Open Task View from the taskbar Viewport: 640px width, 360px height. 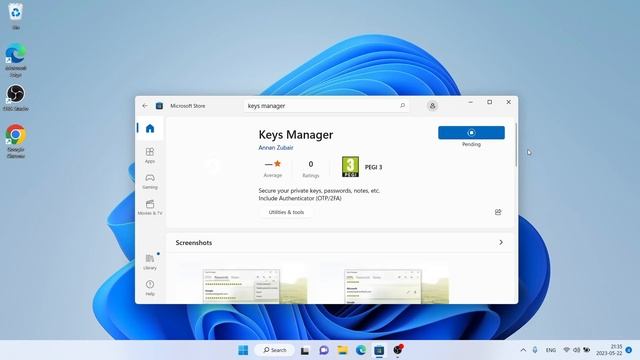[x=305, y=350]
